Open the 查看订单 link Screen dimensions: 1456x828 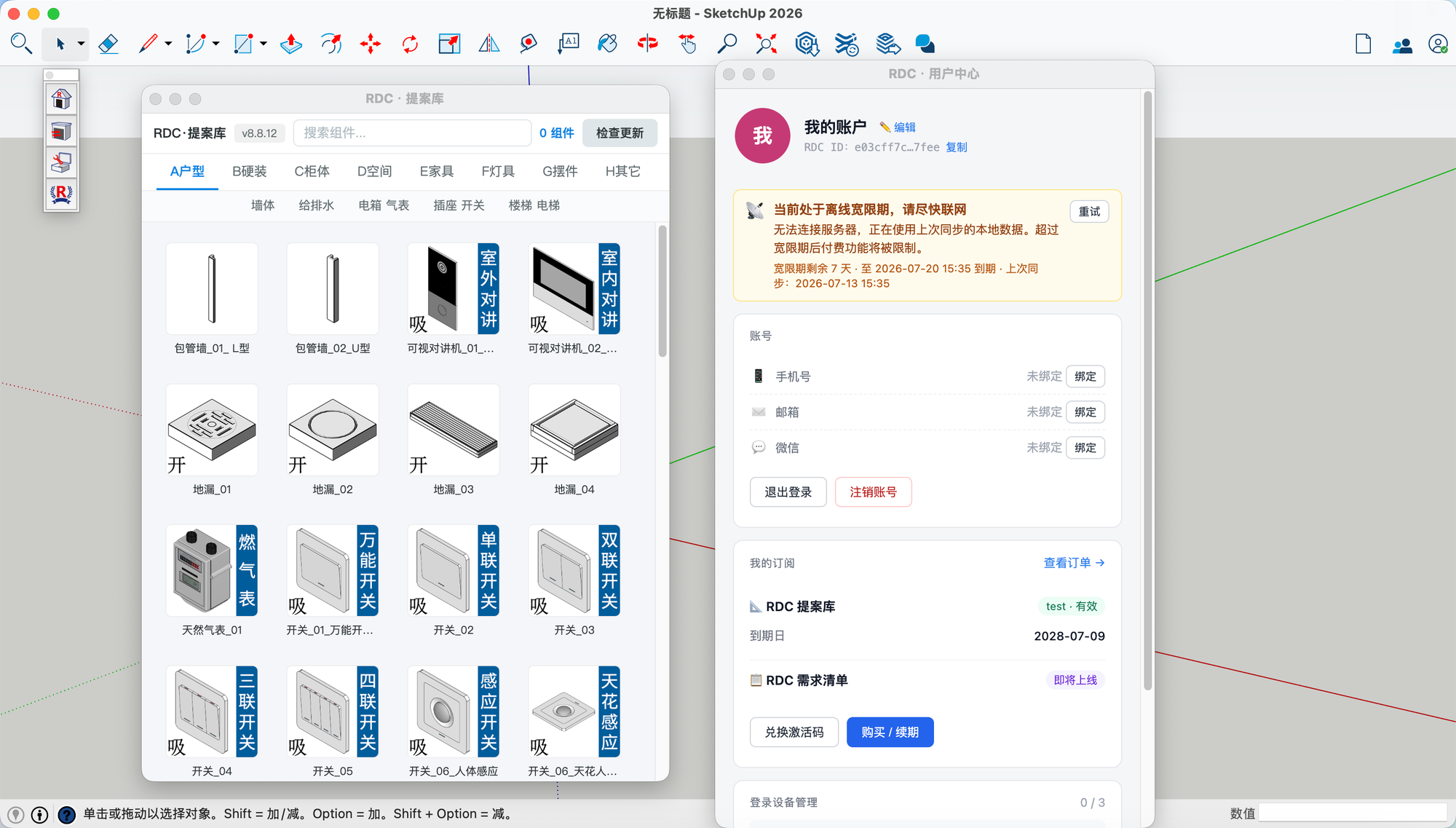tap(1074, 563)
